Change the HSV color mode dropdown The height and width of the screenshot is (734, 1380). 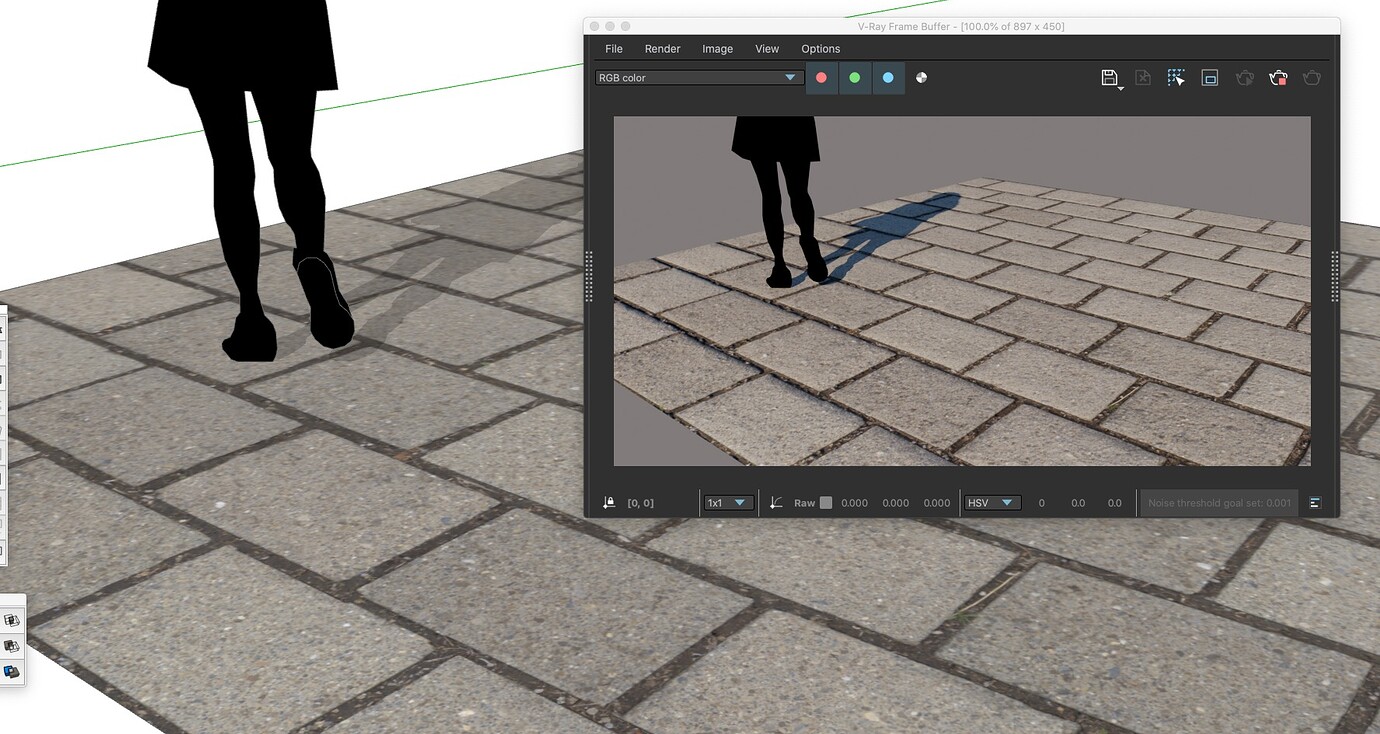(x=992, y=502)
